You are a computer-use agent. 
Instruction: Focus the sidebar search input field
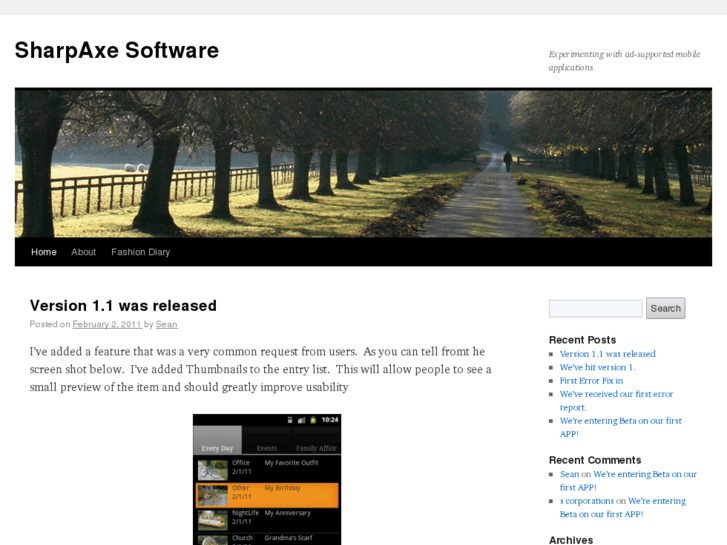[x=595, y=308]
